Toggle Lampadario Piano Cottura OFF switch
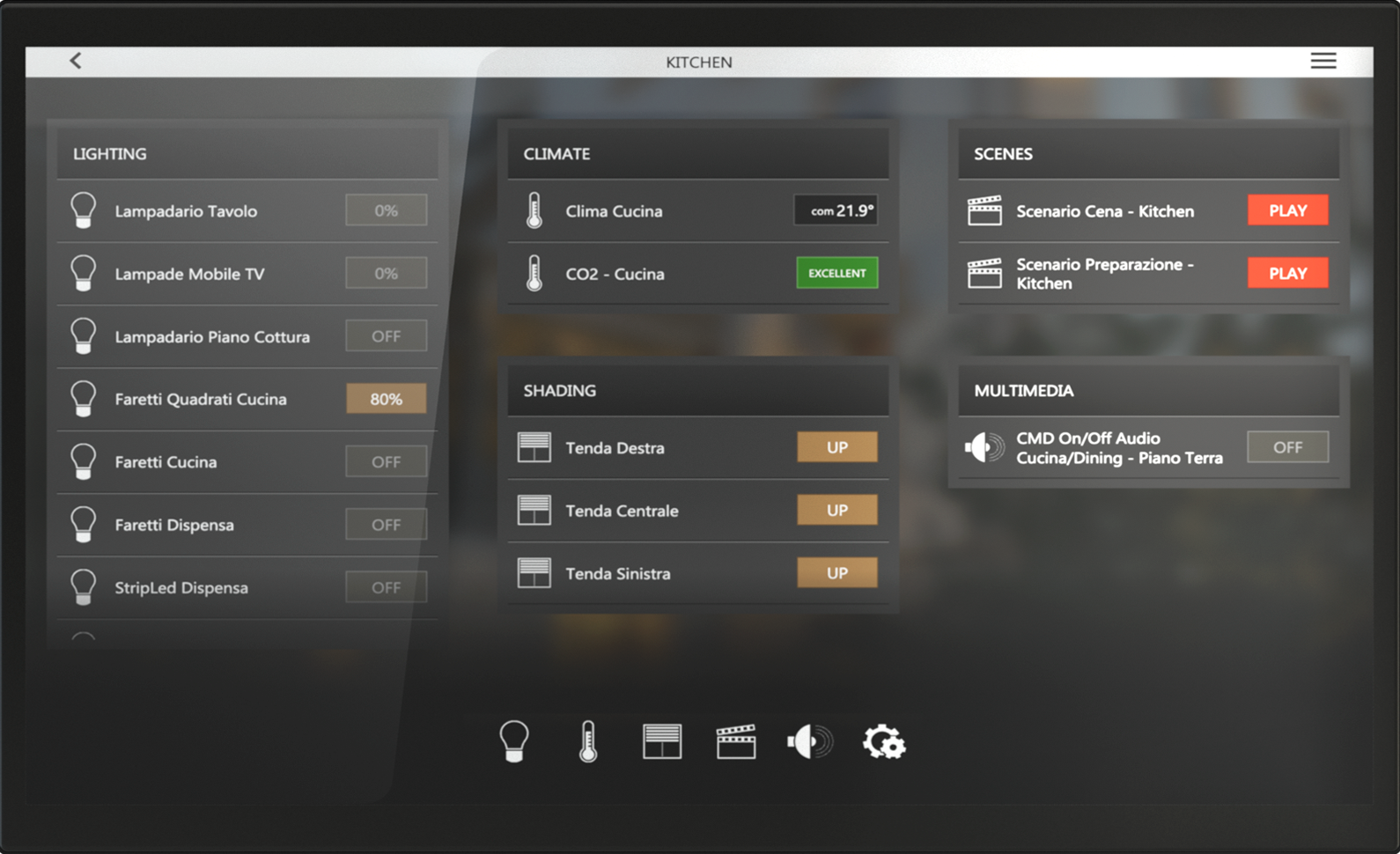1400x854 pixels. [386, 336]
